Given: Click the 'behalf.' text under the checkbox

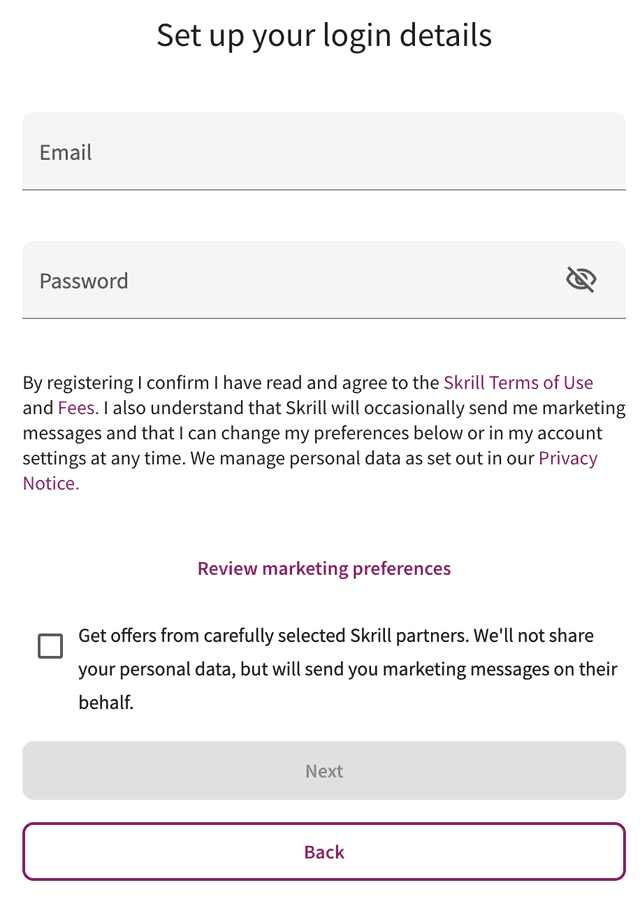Looking at the screenshot, I should pyautogui.click(x=106, y=703).
